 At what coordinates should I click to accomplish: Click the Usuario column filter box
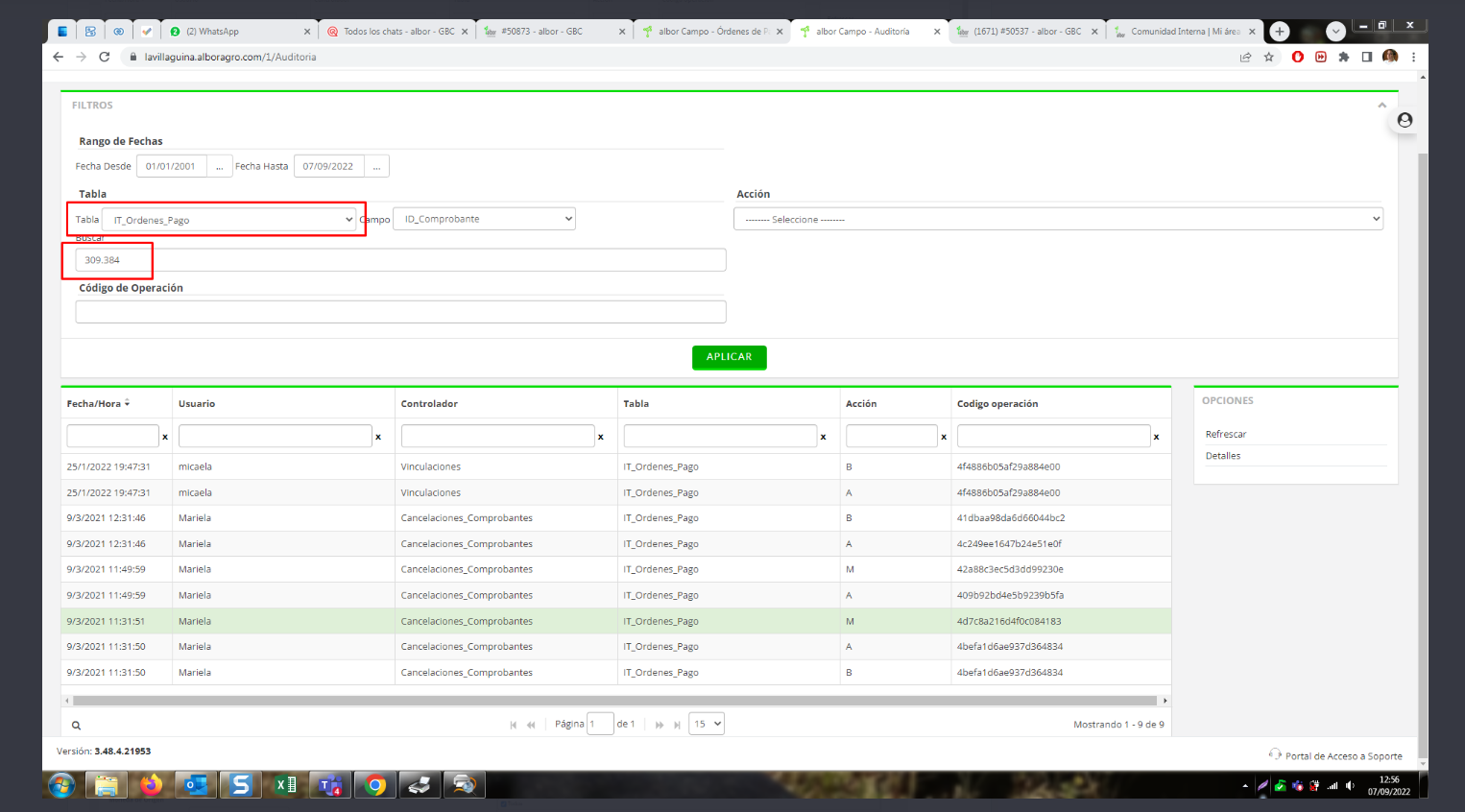275,436
